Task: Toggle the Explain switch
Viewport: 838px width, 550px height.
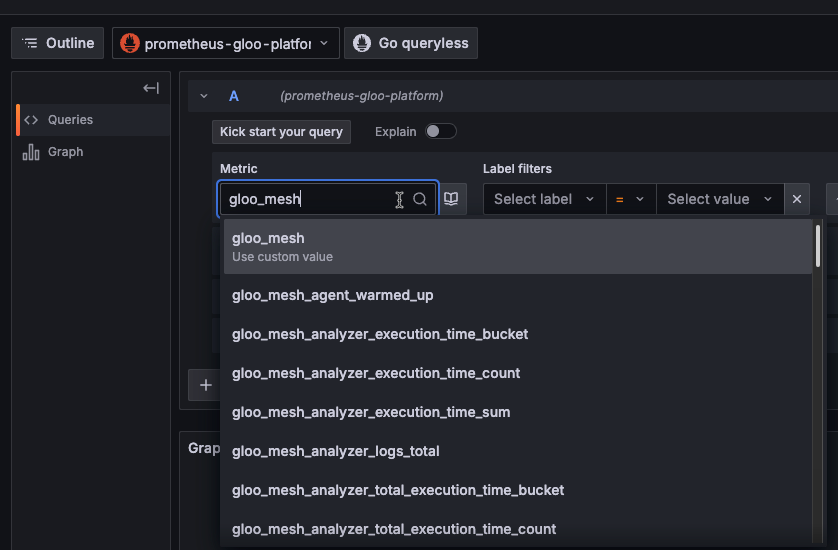Action: [x=440, y=131]
